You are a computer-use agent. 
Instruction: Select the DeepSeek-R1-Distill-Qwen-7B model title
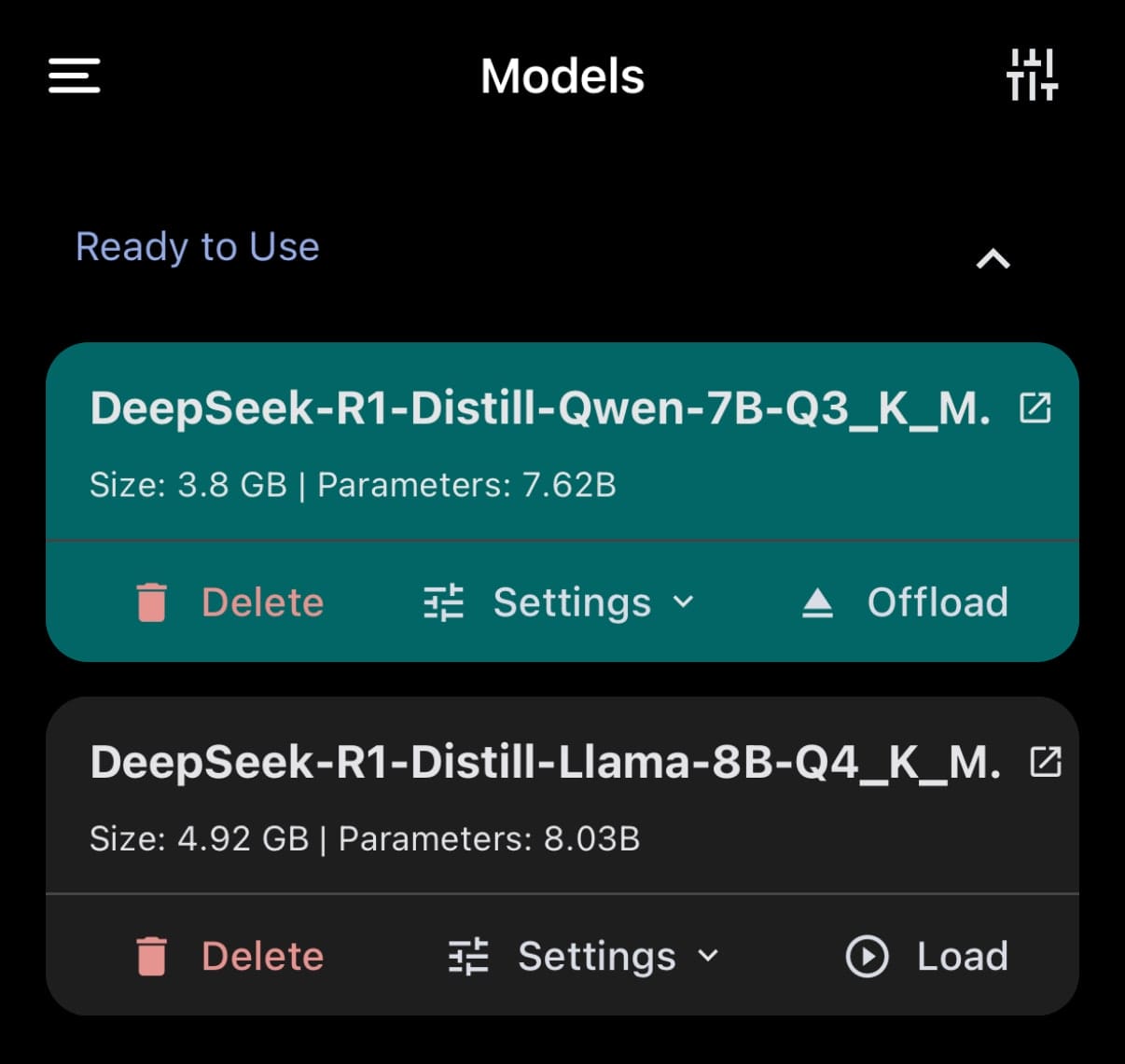[x=540, y=408]
